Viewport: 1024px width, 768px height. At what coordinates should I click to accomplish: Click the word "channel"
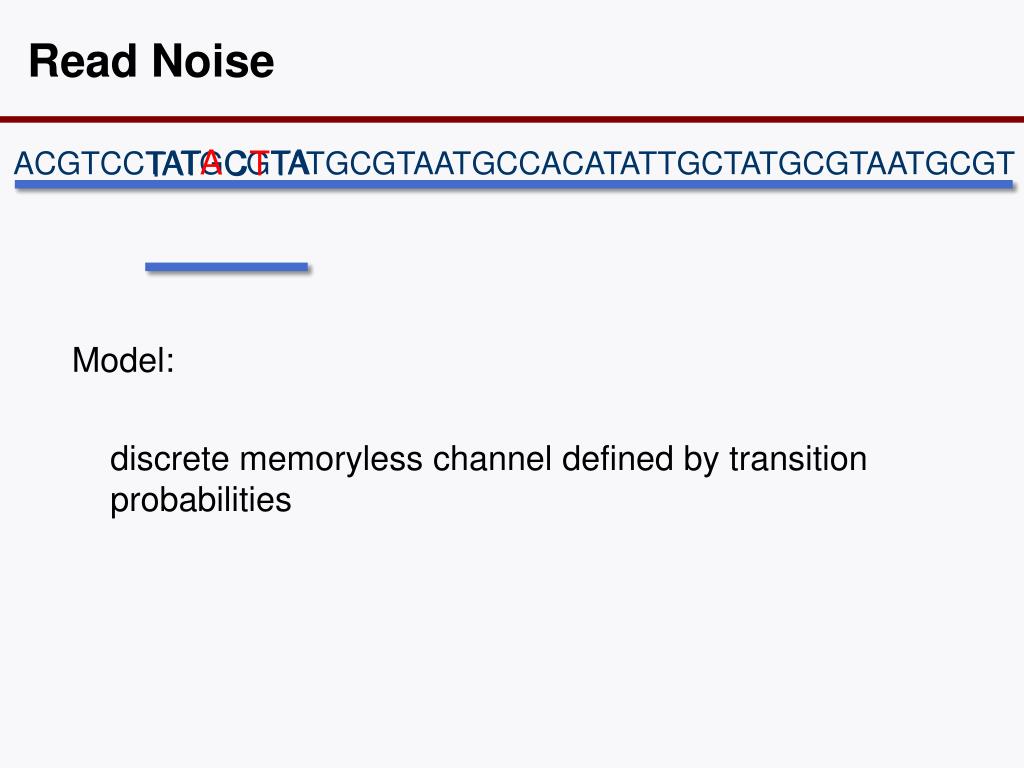[492, 458]
